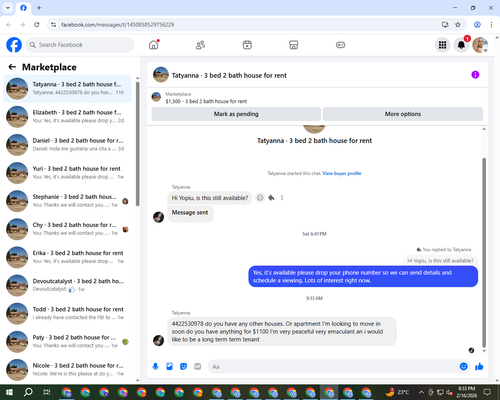Open the Marketplace storefront icon
This screenshot has width=500, height=400.
[294, 45]
